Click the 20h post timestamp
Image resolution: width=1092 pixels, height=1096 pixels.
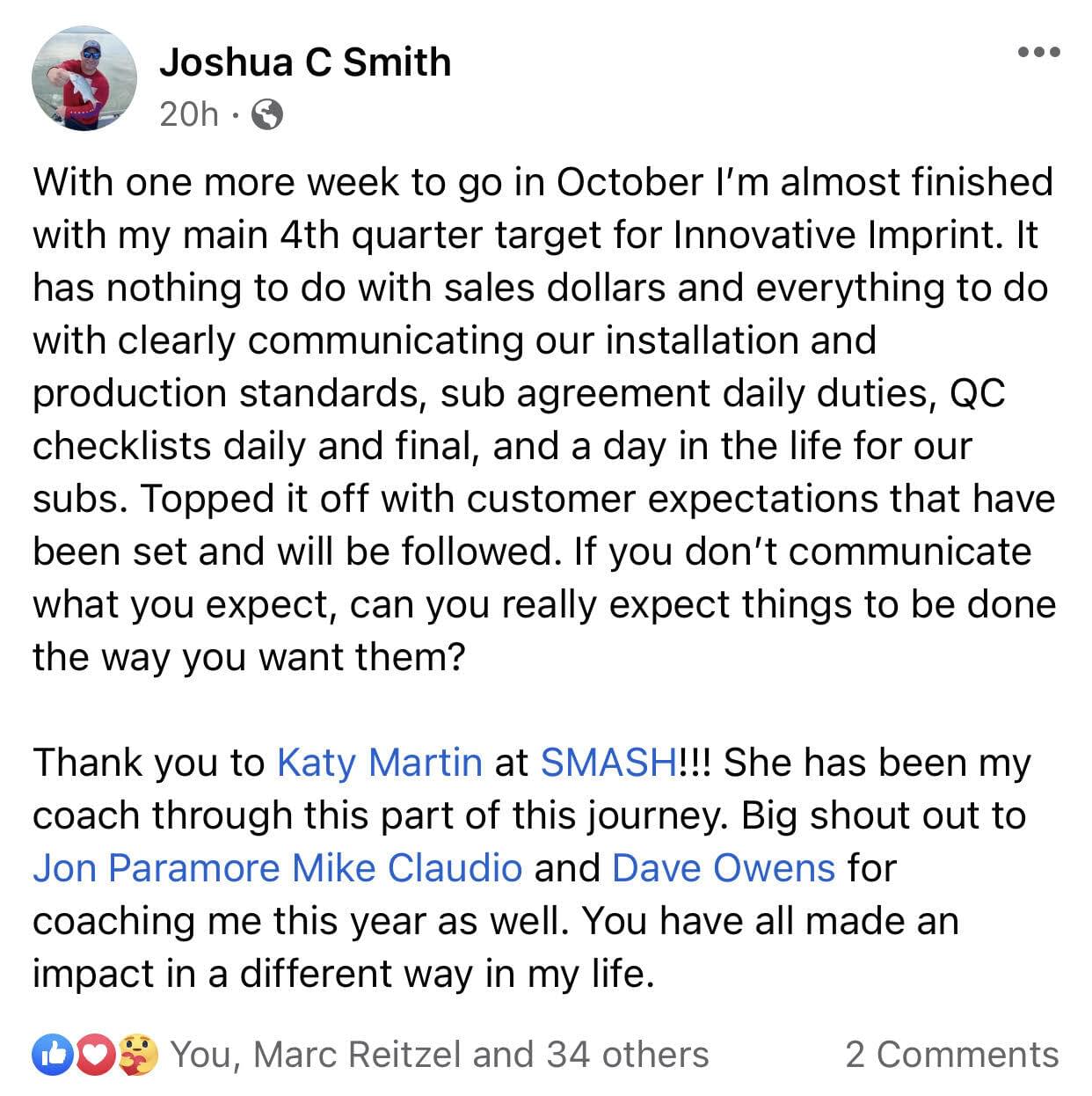(x=188, y=114)
